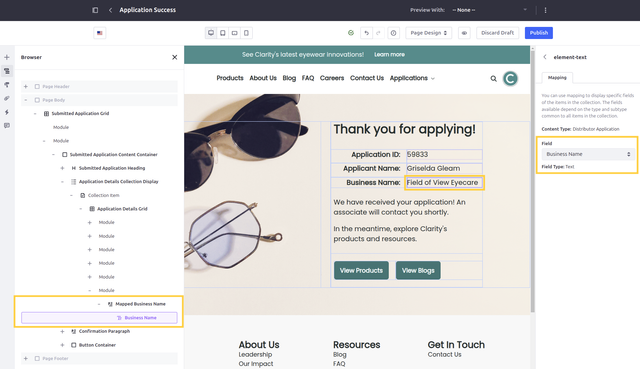Expand the Page Header tree node
Viewport: 640px width, 369px height.
[26, 87]
